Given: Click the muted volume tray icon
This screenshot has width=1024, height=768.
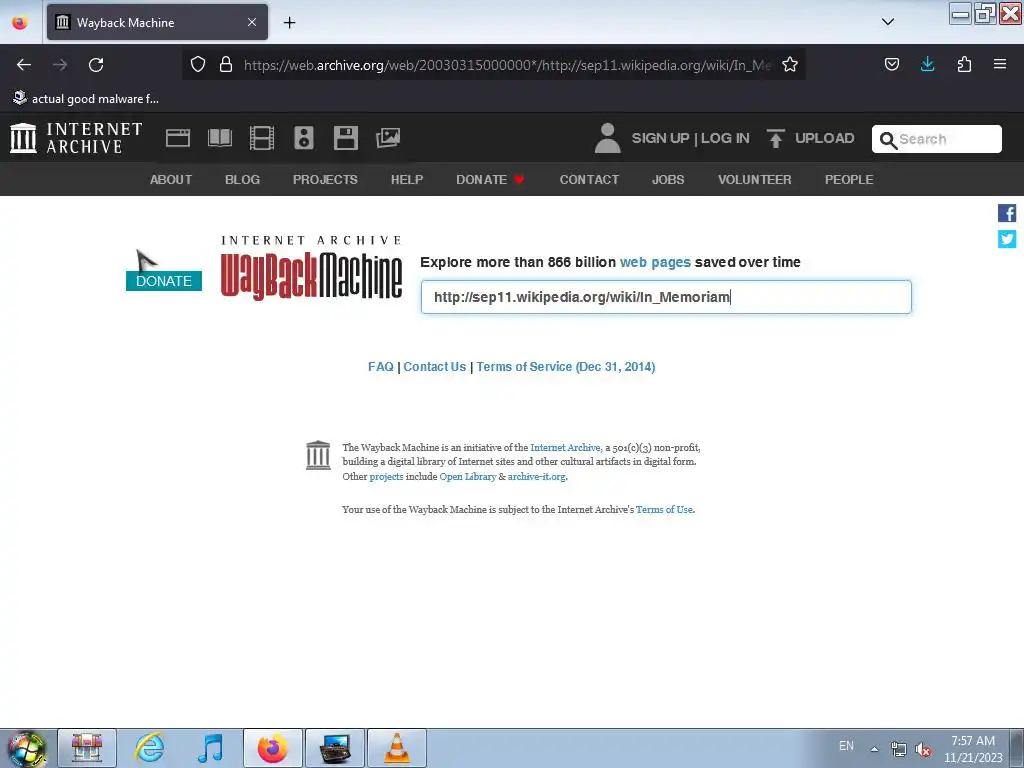Looking at the screenshot, I should pyautogui.click(x=922, y=749).
